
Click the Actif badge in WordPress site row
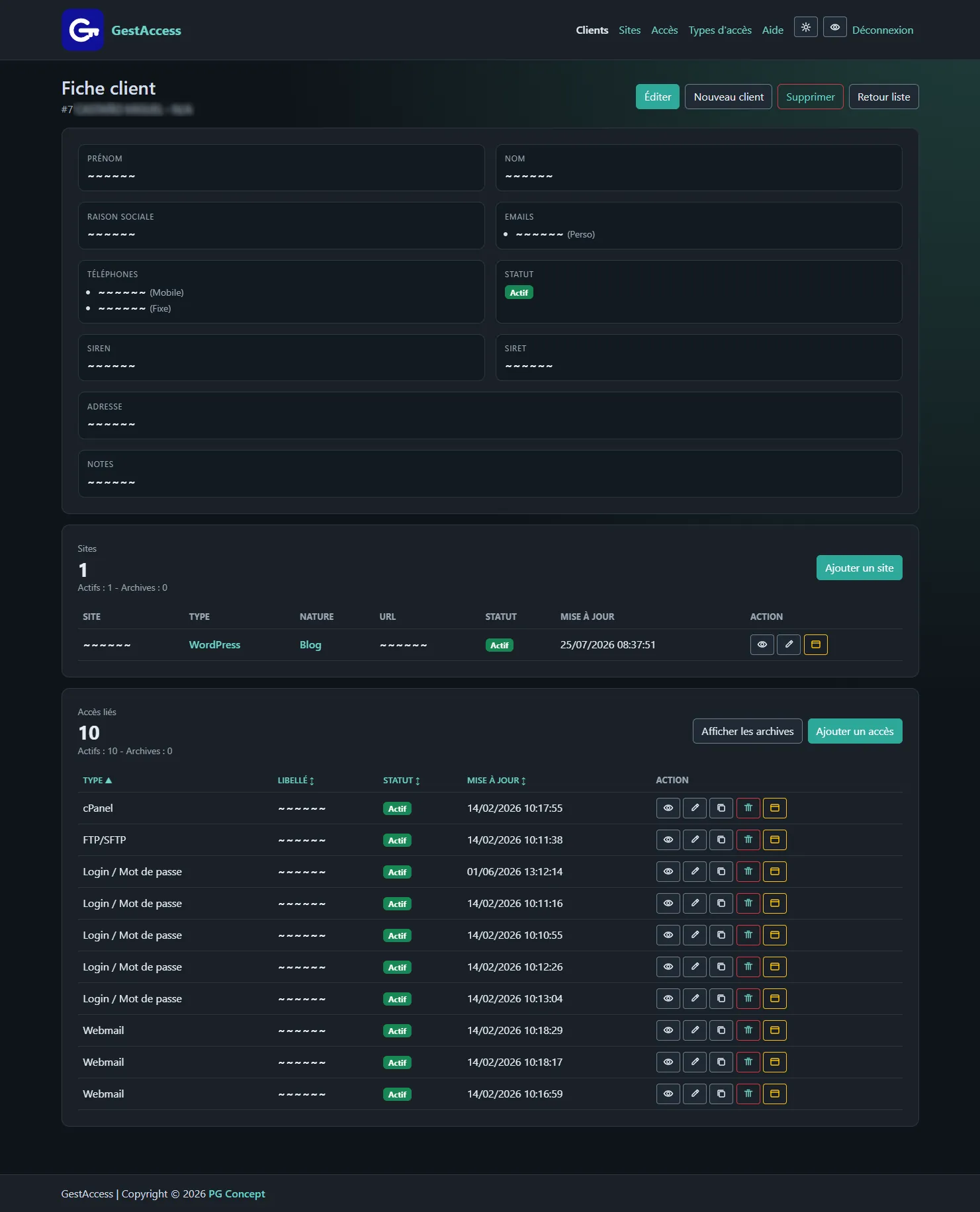[x=500, y=645]
